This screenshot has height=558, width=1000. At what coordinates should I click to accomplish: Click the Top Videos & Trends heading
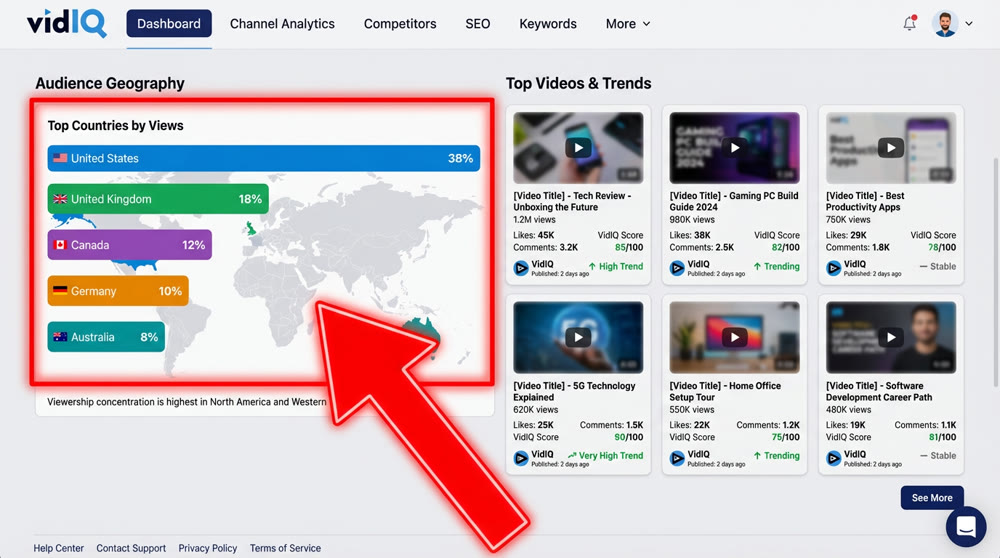(578, 84)
